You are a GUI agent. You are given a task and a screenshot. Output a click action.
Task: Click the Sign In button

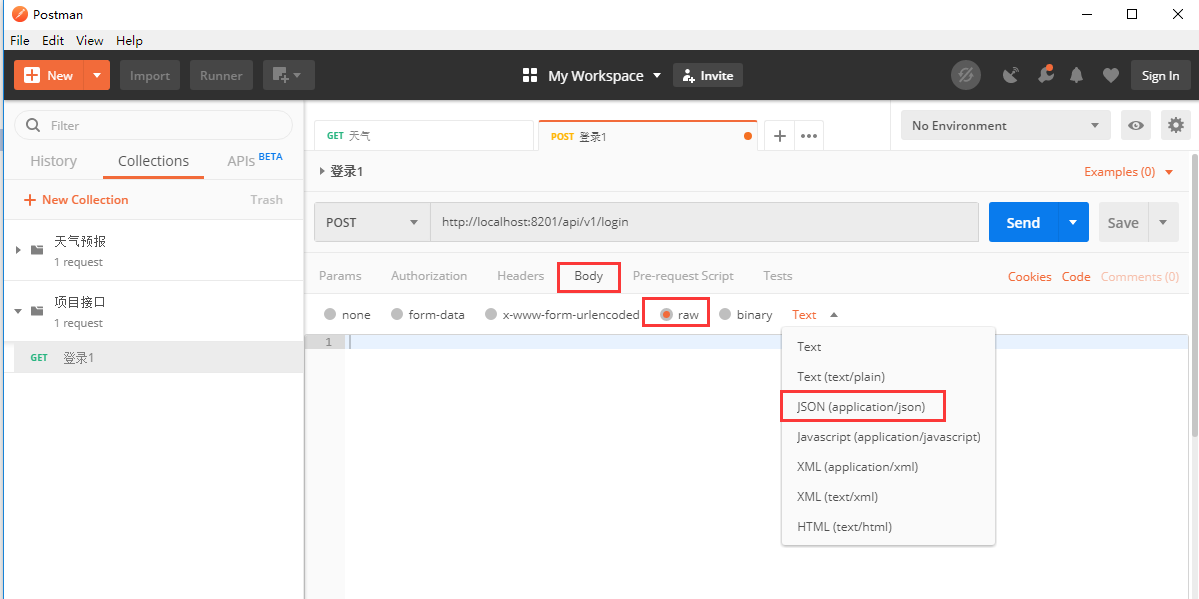point(1160,75)
